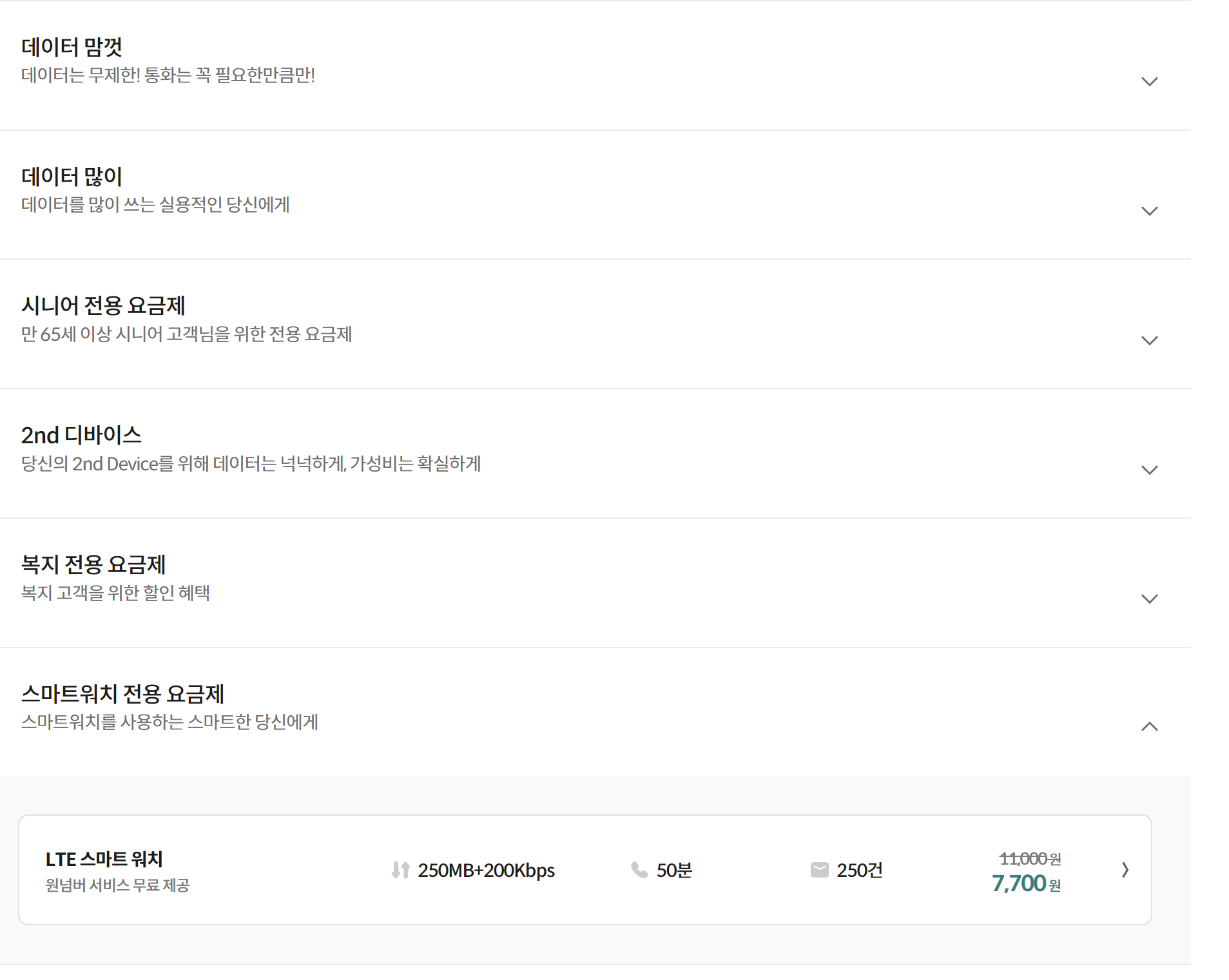
Task: Click the data usage arrows icon on LTE plan
Action: pos(400,870)
